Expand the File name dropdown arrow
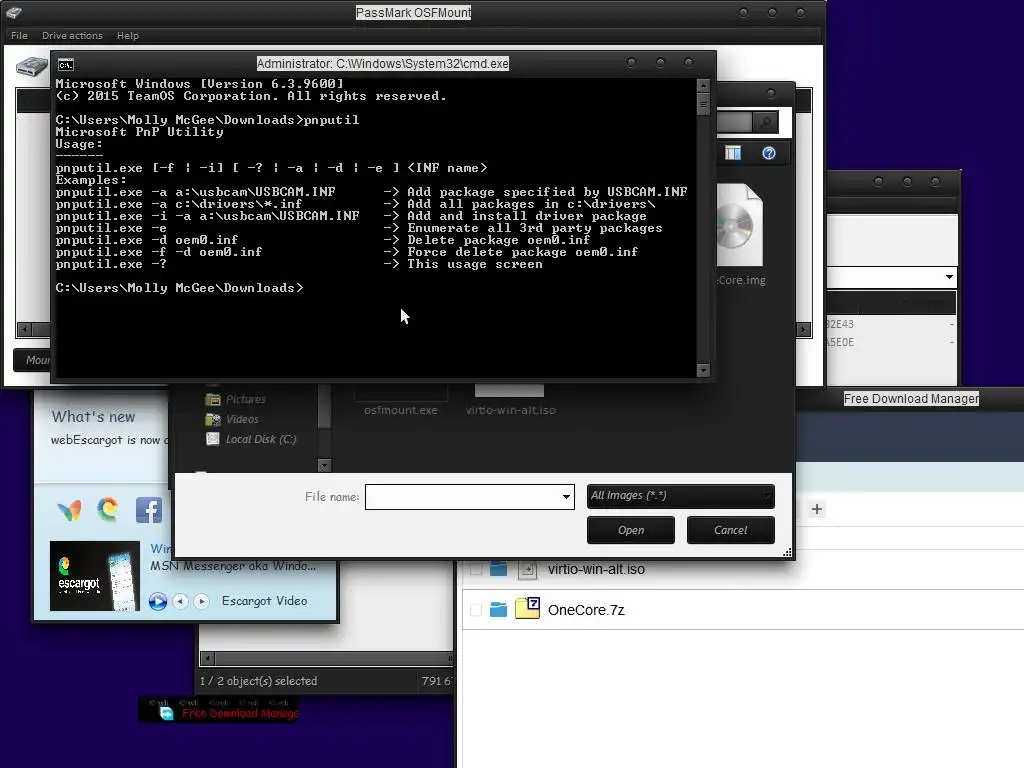1024x768 pixels. coord(566,497)
